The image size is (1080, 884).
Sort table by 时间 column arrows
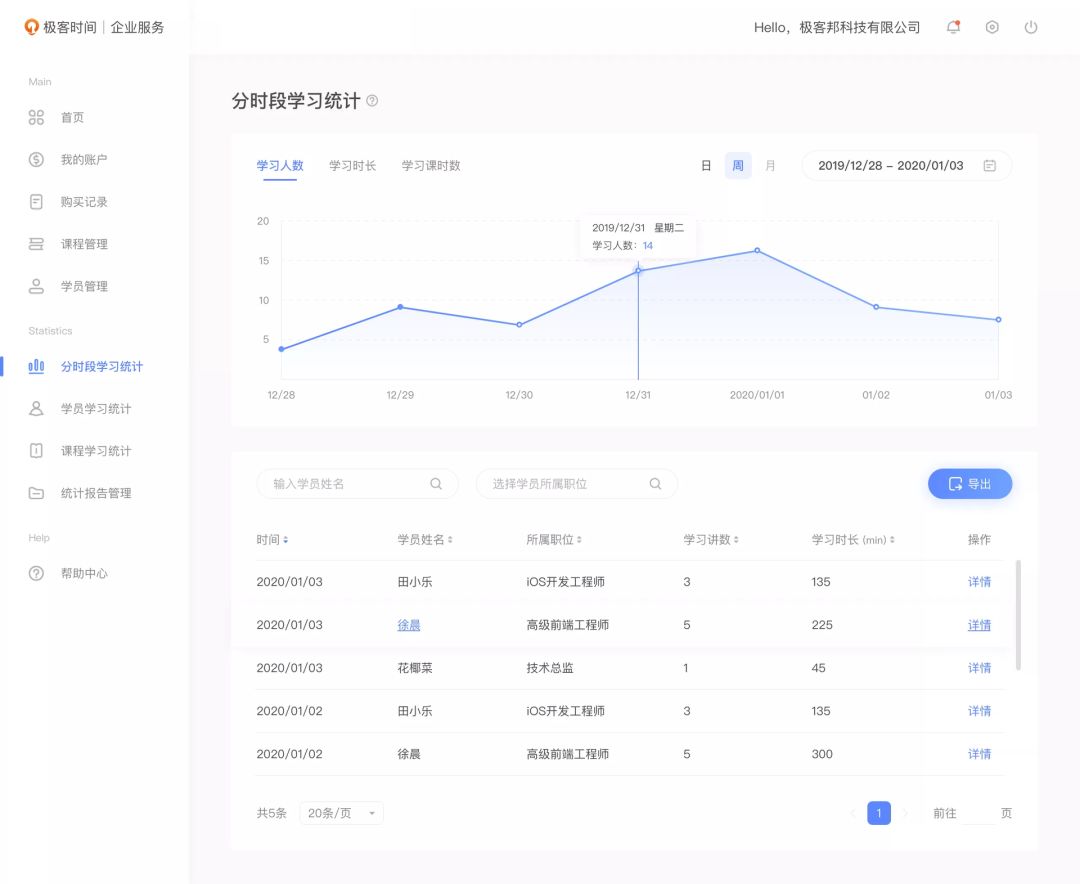(286, 540)
